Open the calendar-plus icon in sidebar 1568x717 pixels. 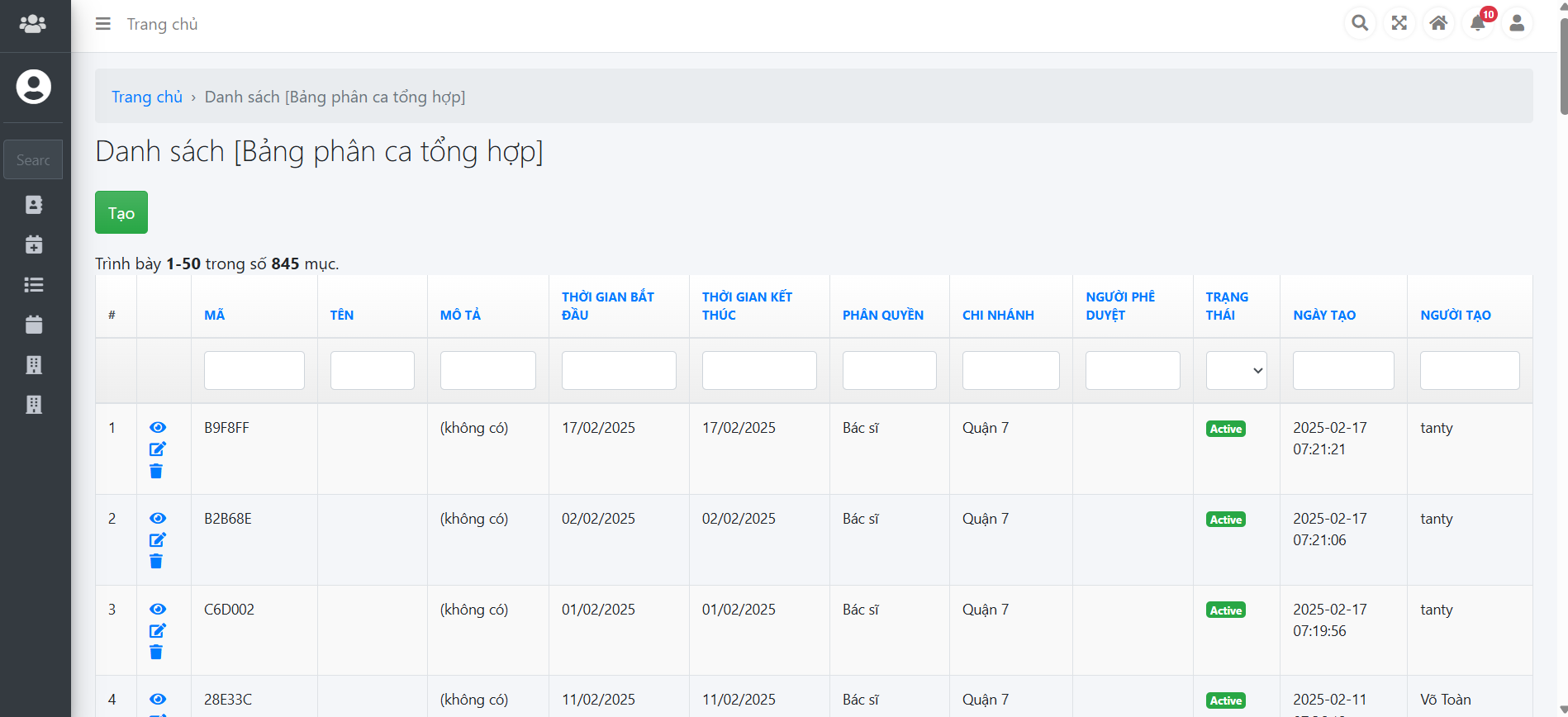point(34,245)
